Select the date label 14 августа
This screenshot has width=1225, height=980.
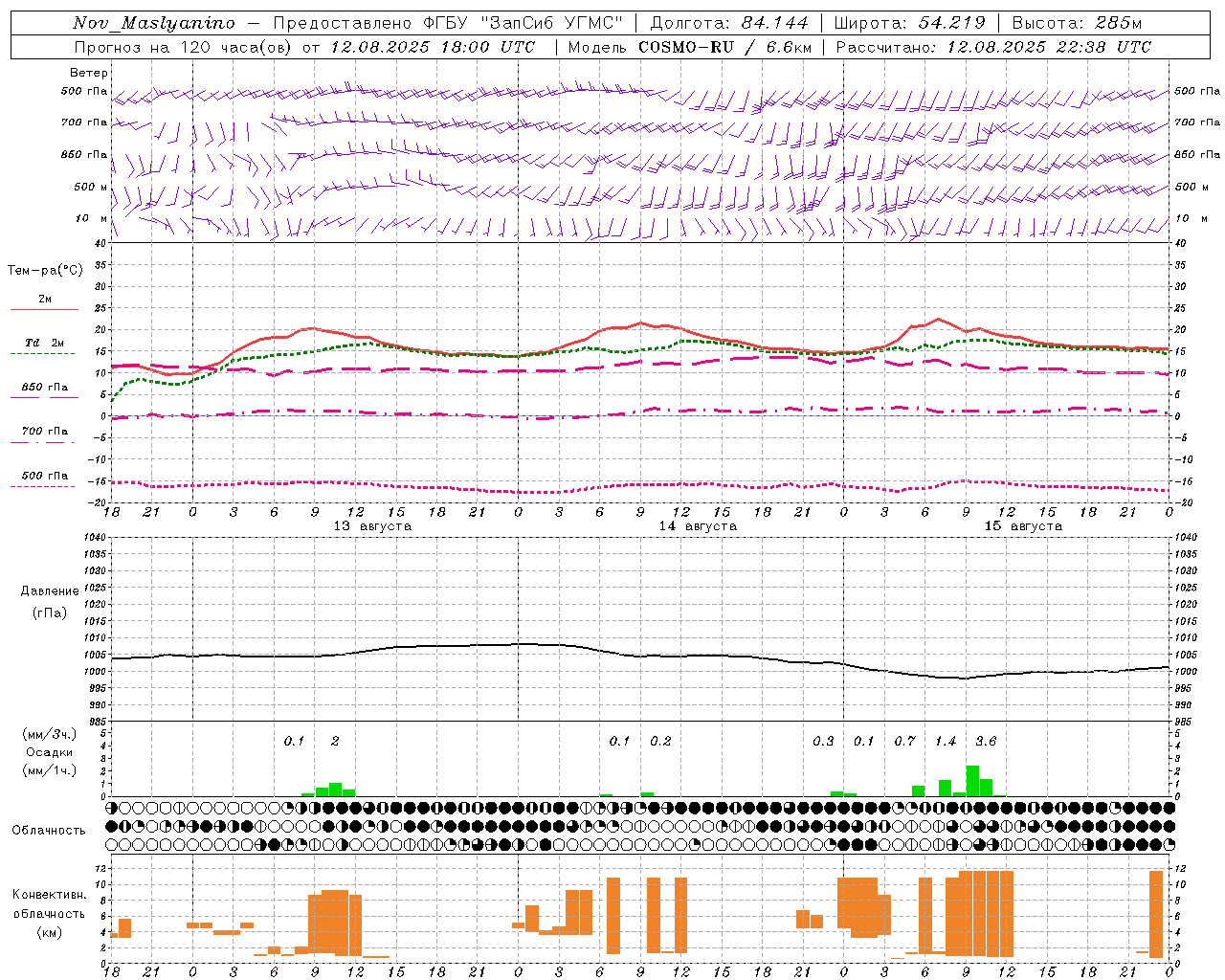pos(698,526)
